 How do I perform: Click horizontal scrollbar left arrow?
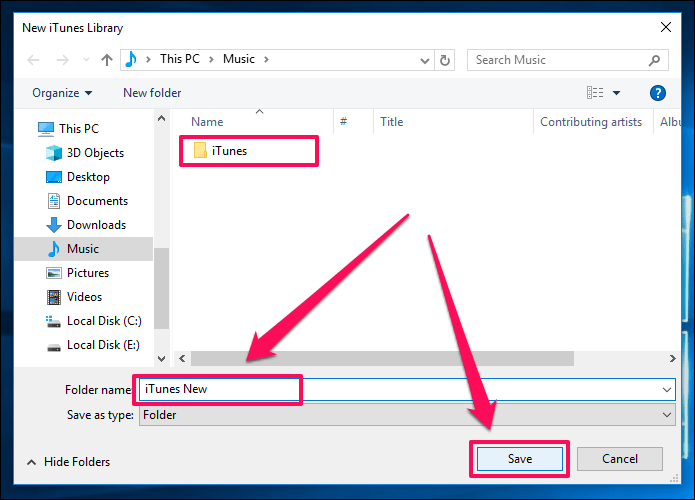click(x=182, y=359)
